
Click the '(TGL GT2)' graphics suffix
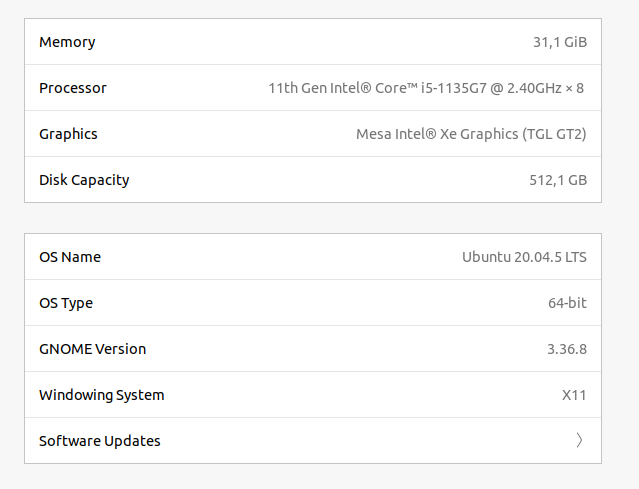pyautogui.click(x=555, y=134)
